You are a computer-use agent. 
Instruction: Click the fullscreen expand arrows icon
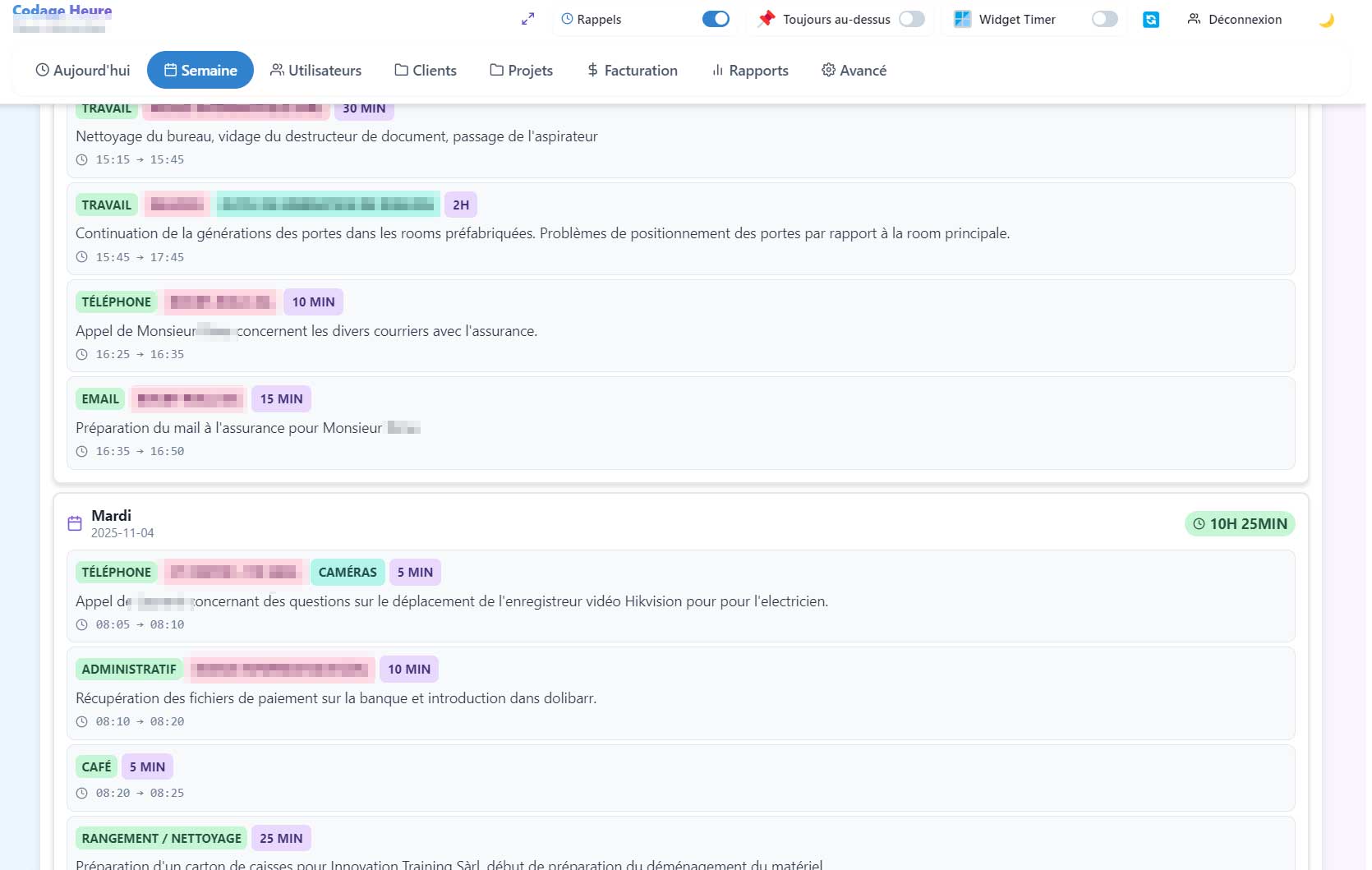[x=527, y=18]
